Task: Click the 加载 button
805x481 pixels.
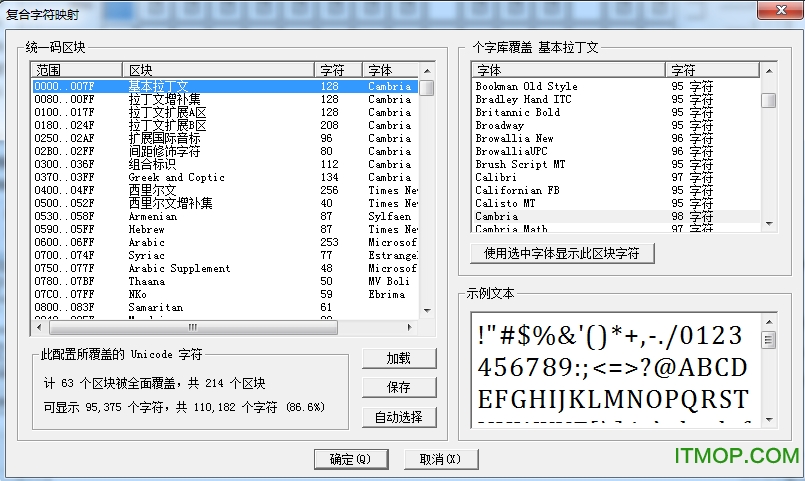Action: (x=399, y=358)
